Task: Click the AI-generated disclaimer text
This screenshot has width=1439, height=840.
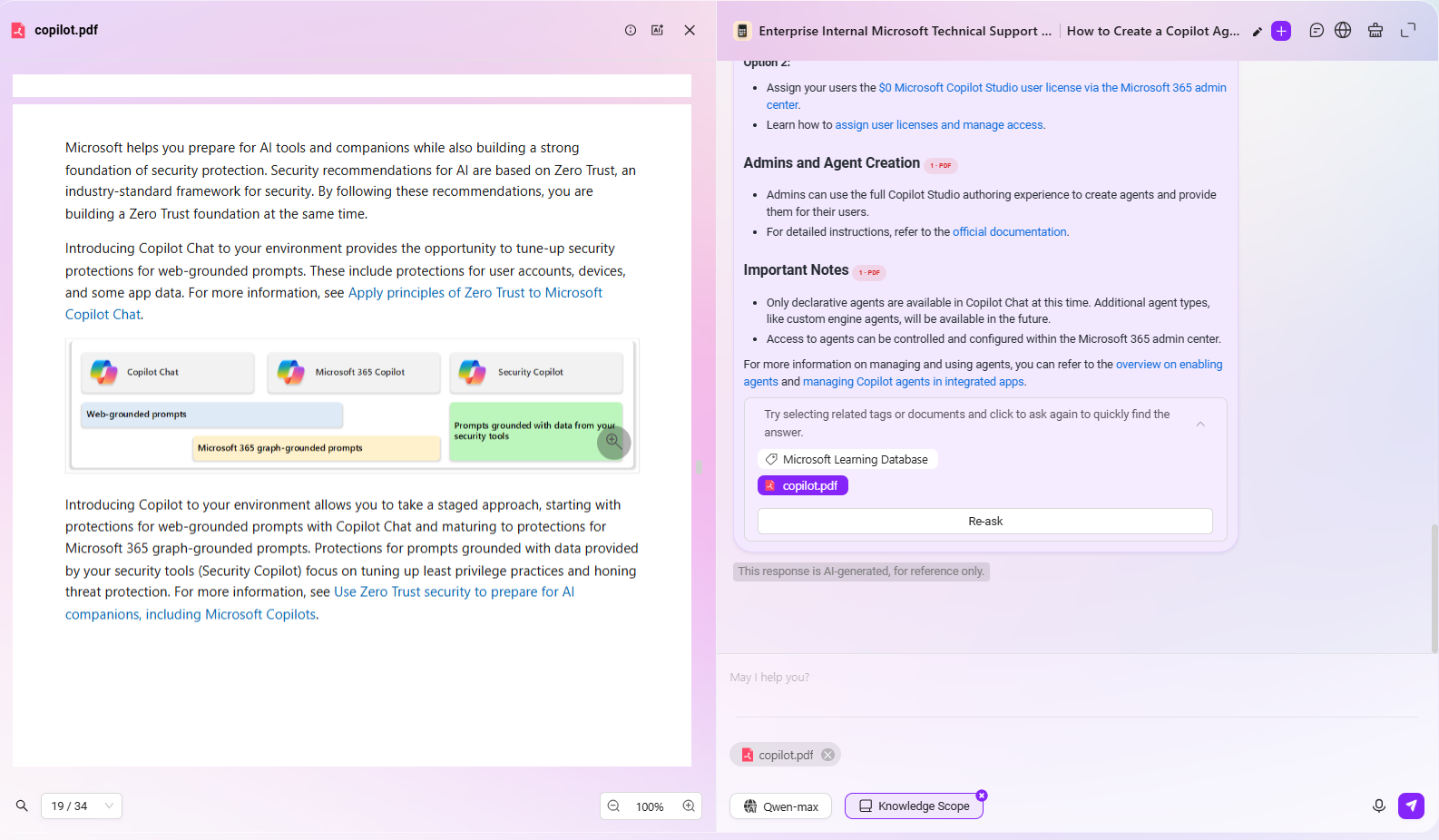Action: [861, 571]
